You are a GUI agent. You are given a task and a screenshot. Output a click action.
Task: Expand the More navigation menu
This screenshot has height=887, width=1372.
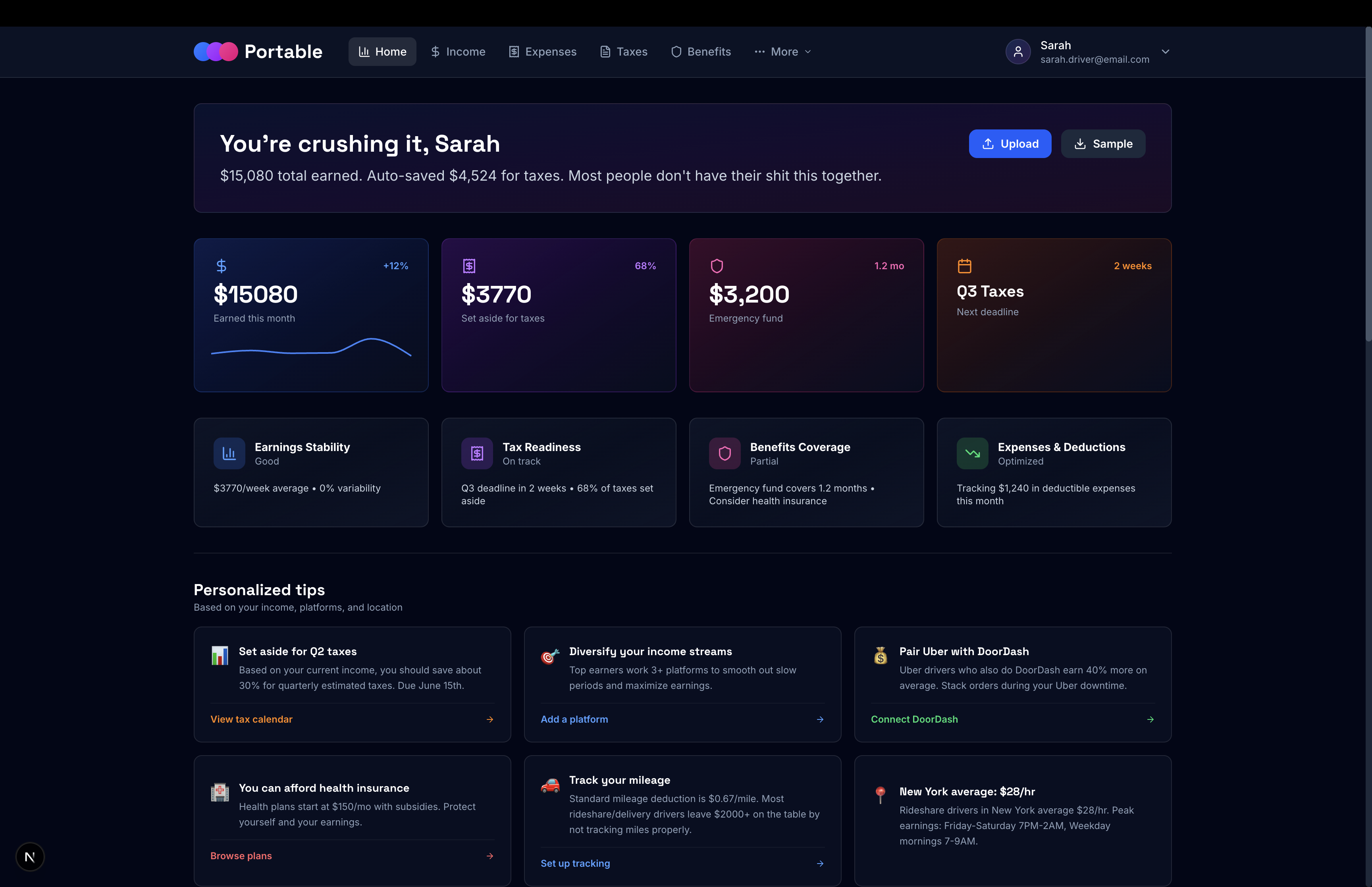783,52
